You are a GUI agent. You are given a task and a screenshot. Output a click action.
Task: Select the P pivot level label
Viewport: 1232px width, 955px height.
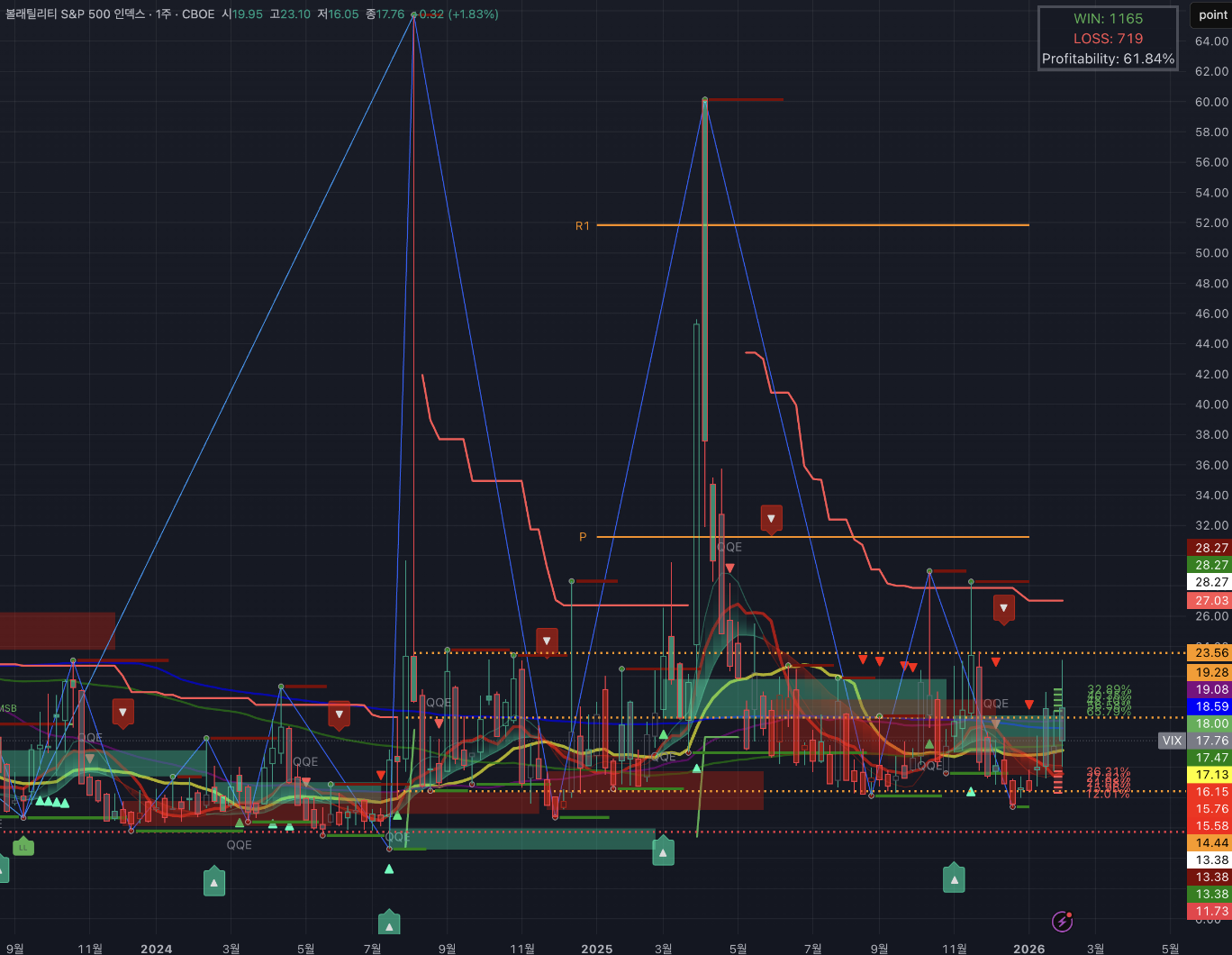pos(583,537)
